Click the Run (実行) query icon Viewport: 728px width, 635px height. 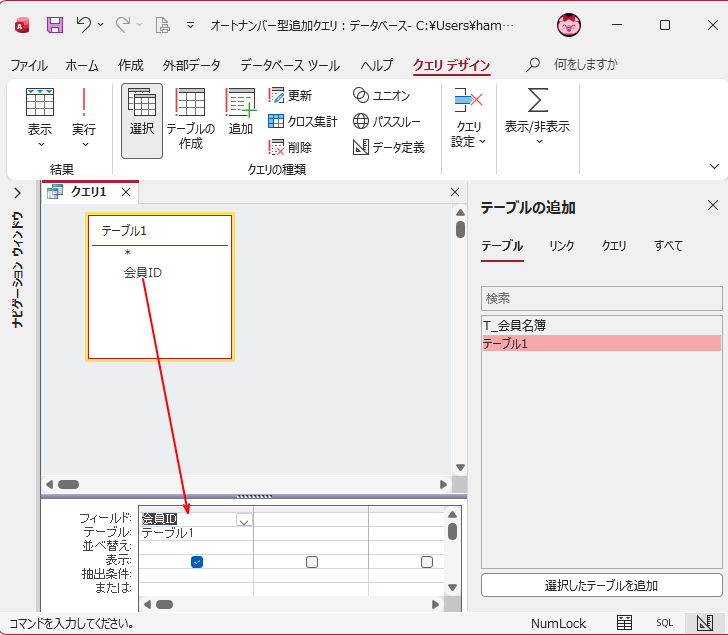click(84, 111)
